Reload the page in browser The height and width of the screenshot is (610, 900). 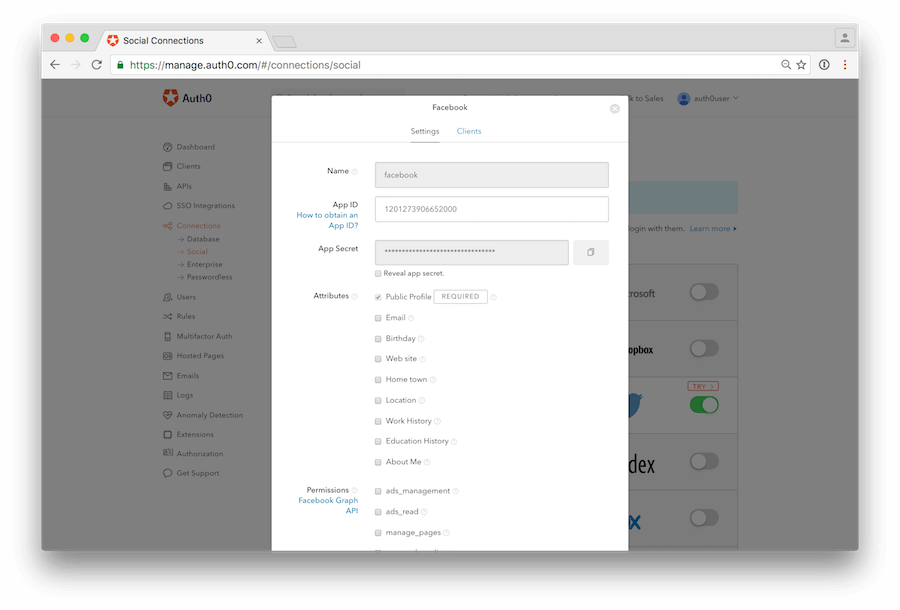pos(97,65)
